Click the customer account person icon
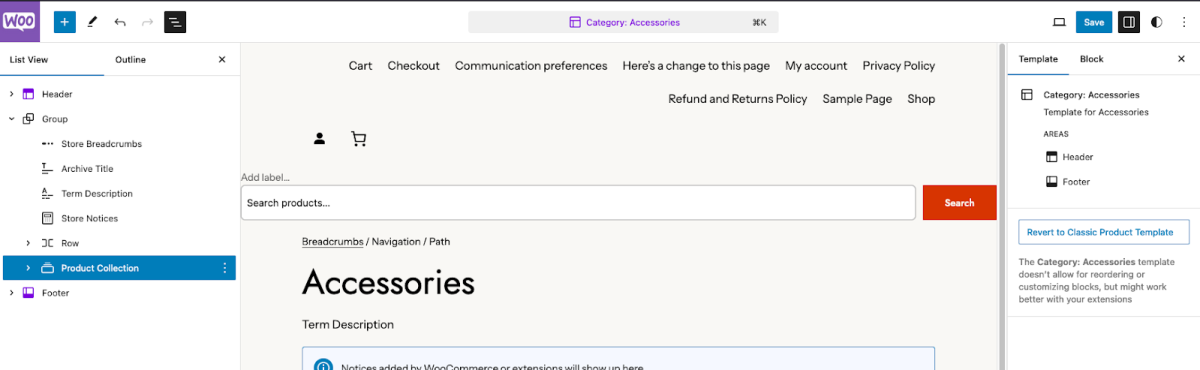Screen dimensions: 1200x370 pyautogui.click(x=320, y=139)
